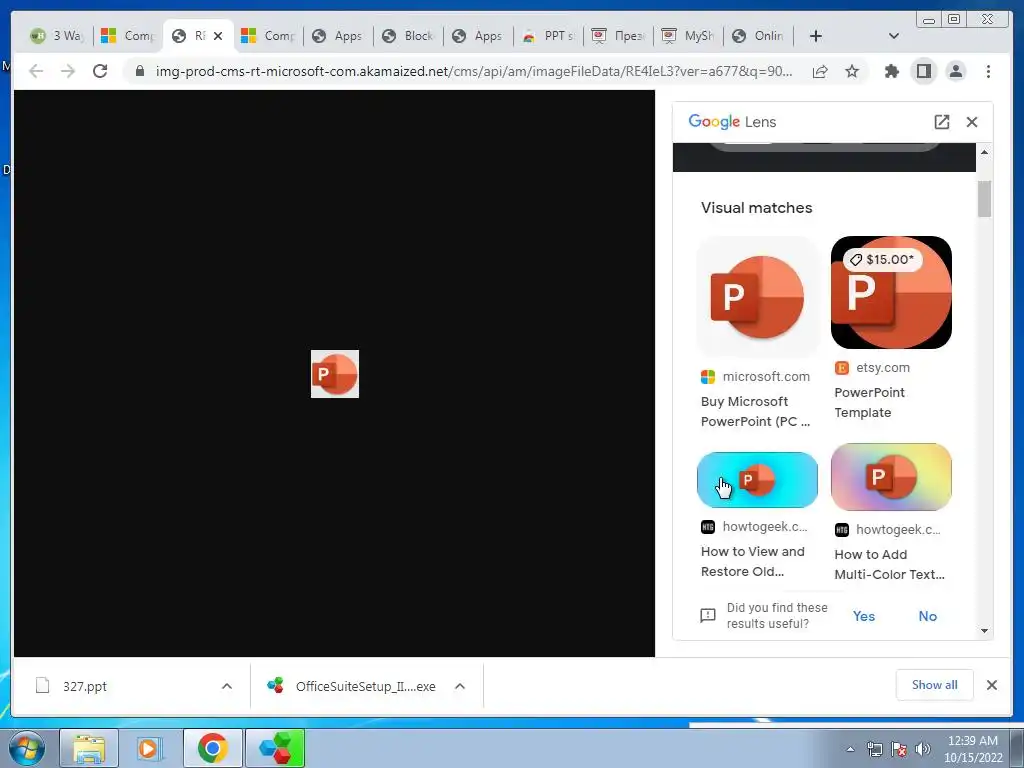Open the Extensions puzzle icon
The height and width of the screenshot is (768, 1024).
[891, 71]
